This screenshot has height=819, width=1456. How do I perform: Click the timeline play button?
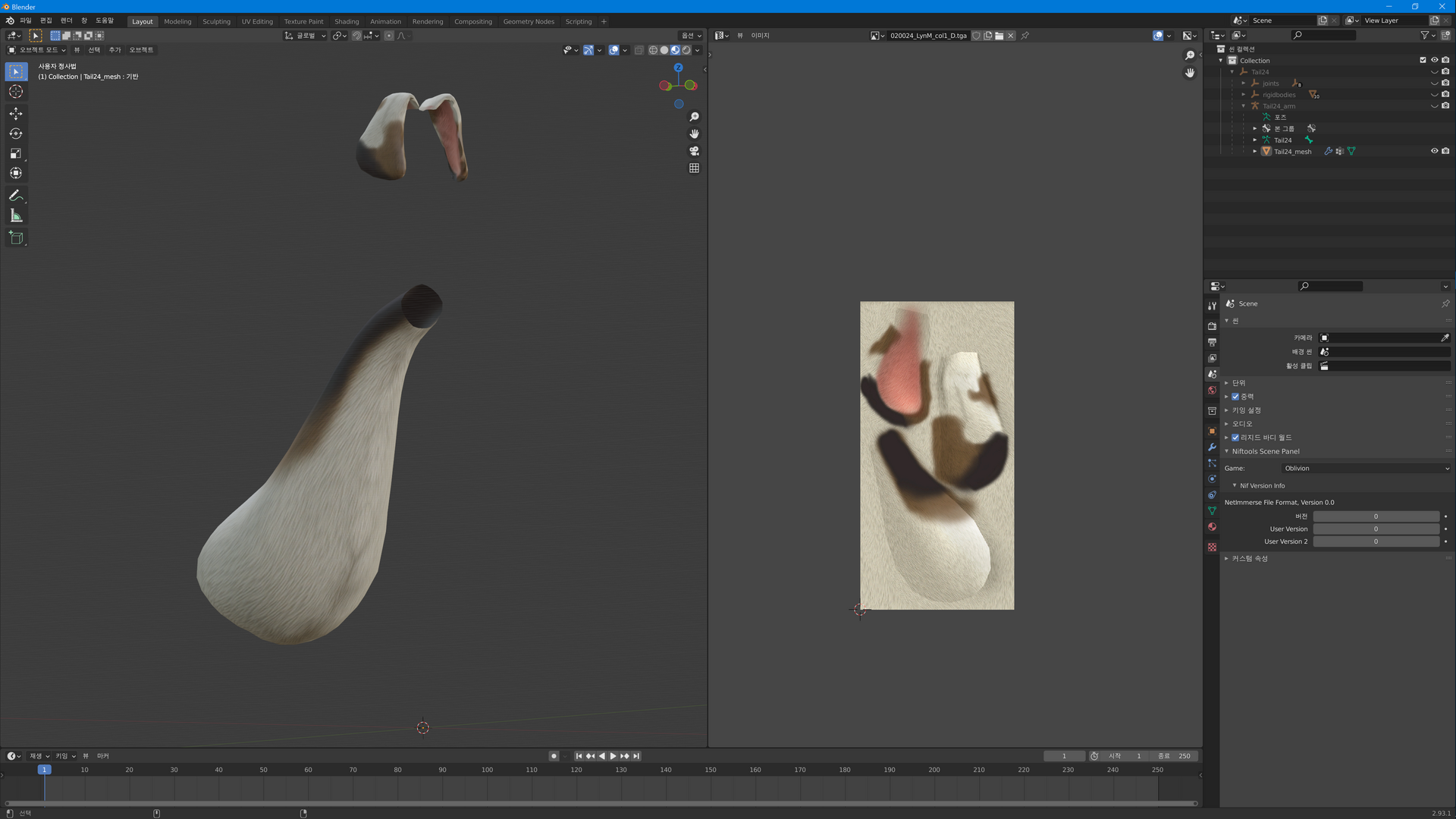613,756
